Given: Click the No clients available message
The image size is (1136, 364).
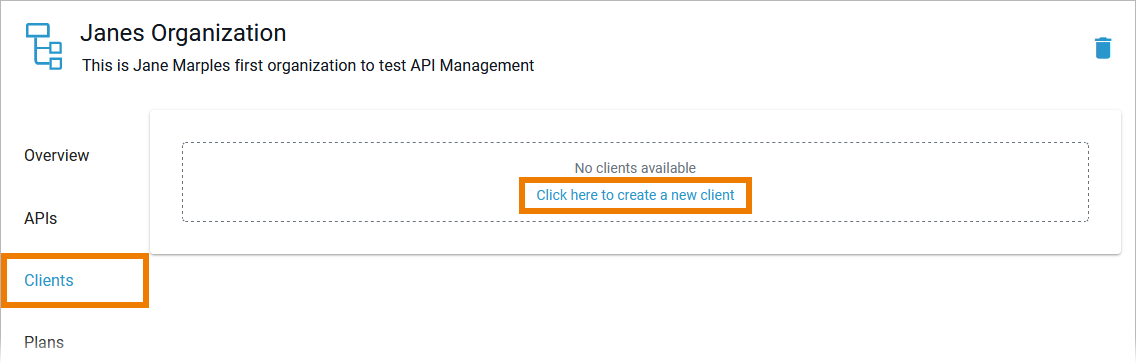Looking at the screenshot, I should pyautogui.click(x=635, y=168).
